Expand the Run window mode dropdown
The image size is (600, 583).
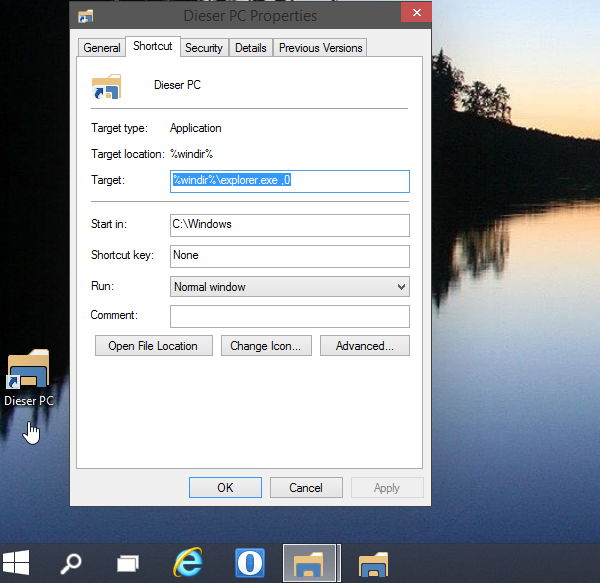pyautogui.click(x=290, y=287)
